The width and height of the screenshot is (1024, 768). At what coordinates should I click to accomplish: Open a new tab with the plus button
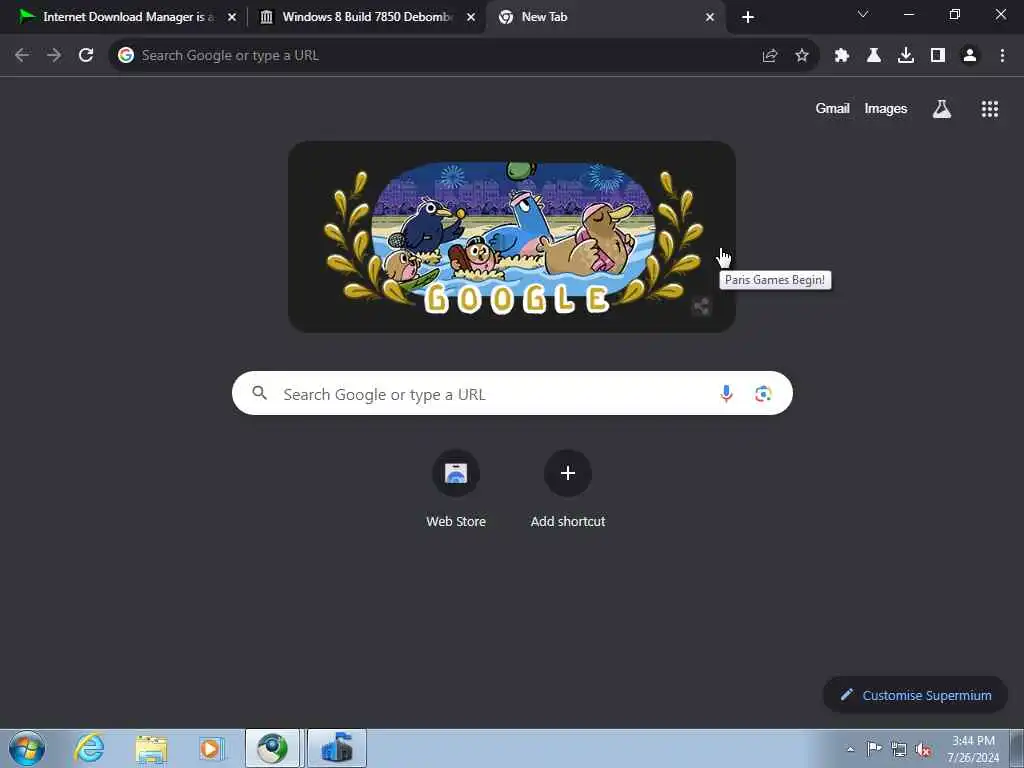pyautogui.click(x=748, y=17)
